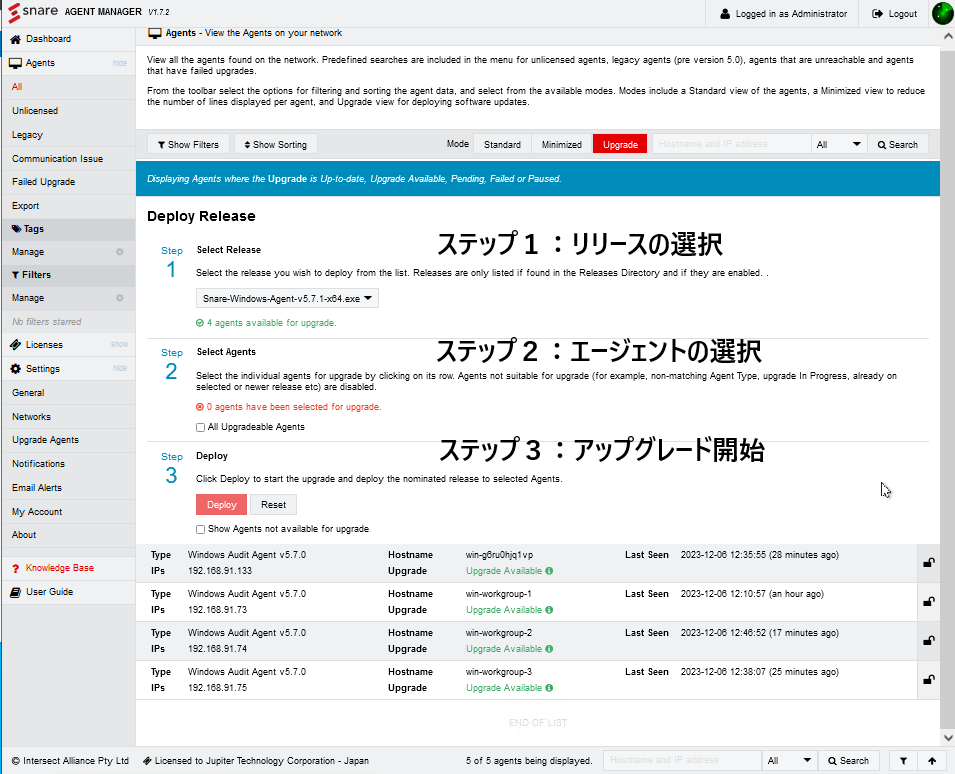Click the Agents monitor icon in sidebar
Image resolution: width=955 pixels, height=774 pixels.
(x=15, y=63)
